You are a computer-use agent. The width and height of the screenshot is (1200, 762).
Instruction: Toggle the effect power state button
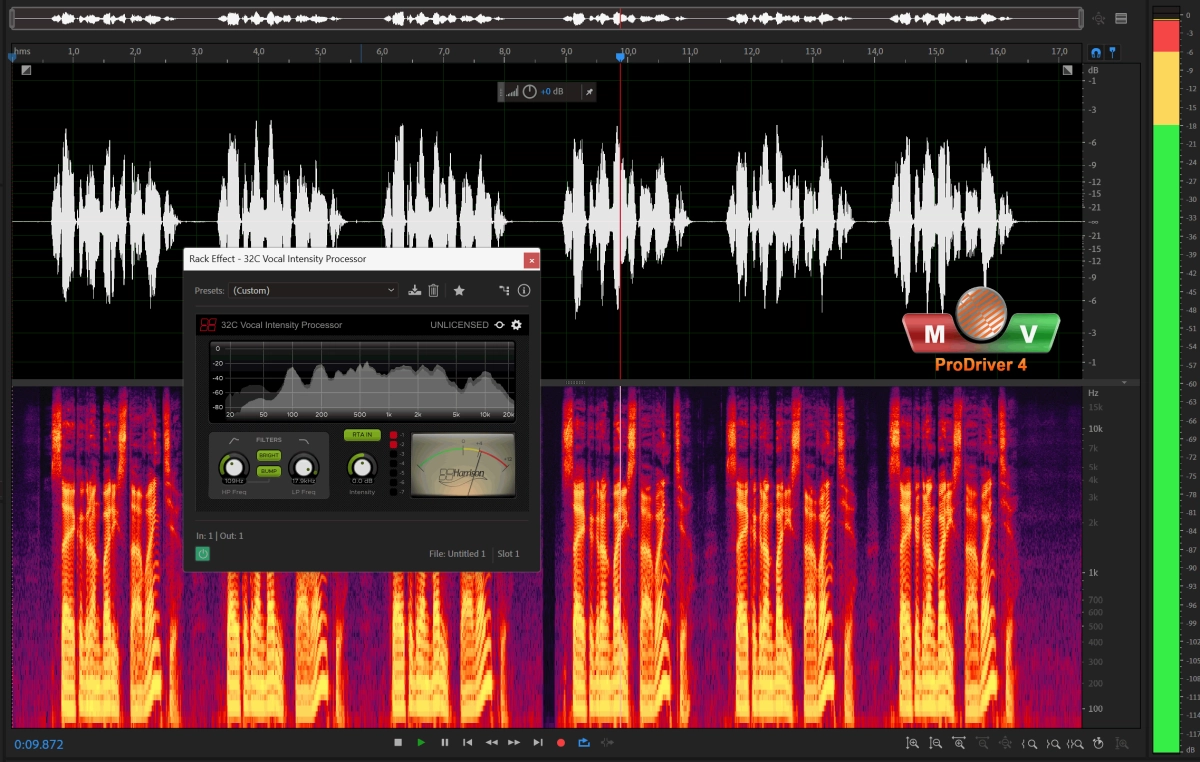[203, 553]
